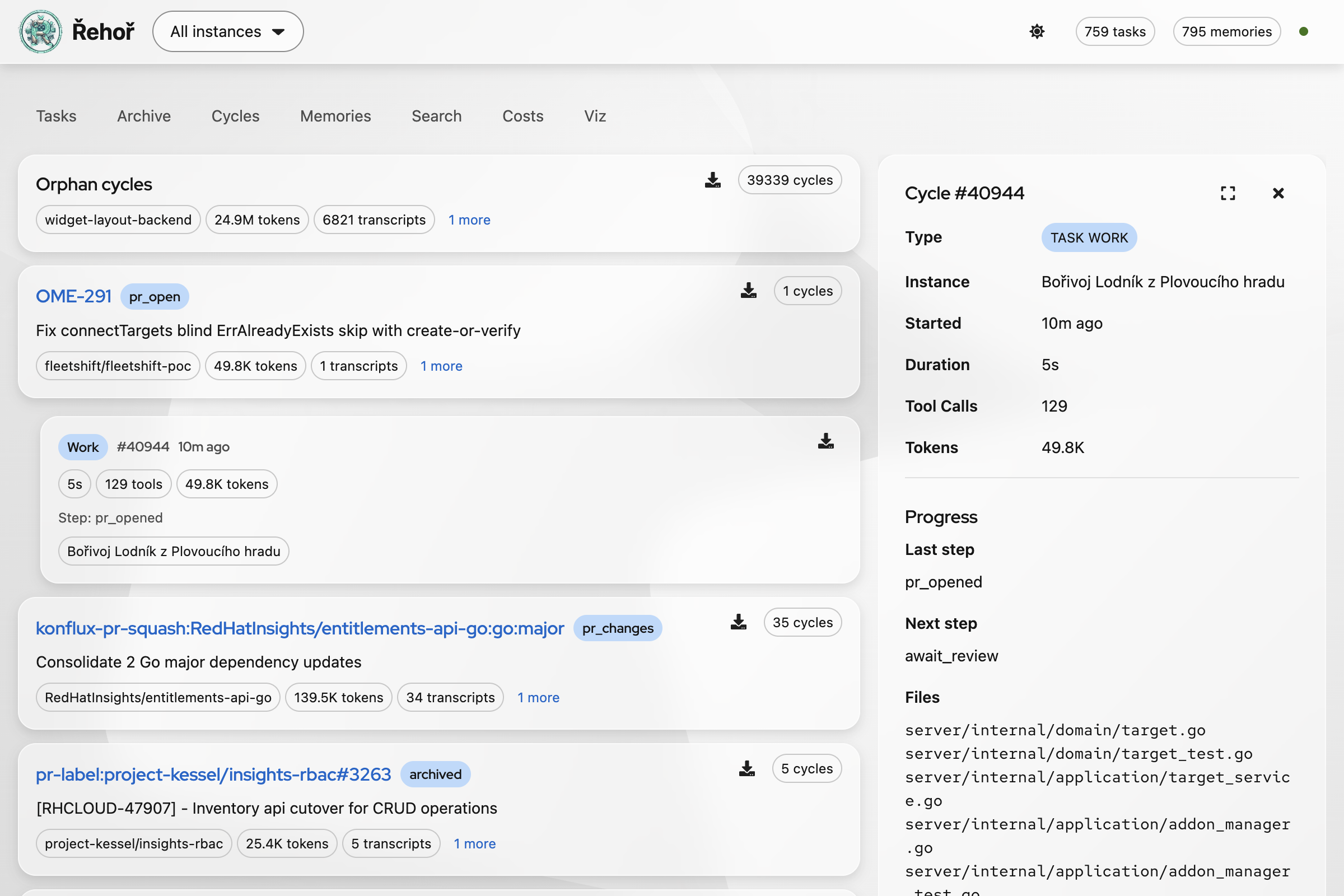Click the 25.4K tokens tag
The image size is (1344, 896).
pos(287,844)
